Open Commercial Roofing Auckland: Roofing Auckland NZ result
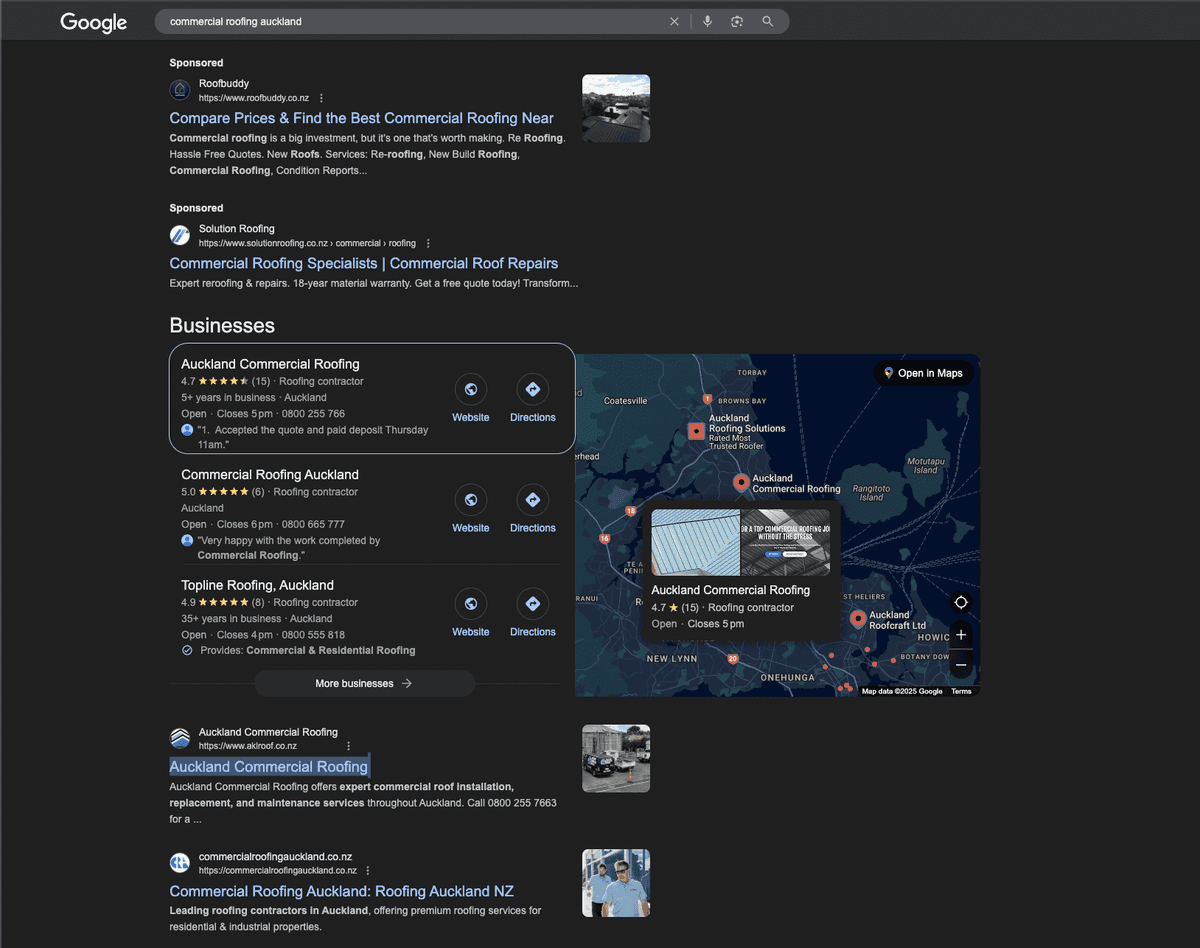Viewport: 1200px width, 948px height. pyautogui.click(x=341, y=891)
